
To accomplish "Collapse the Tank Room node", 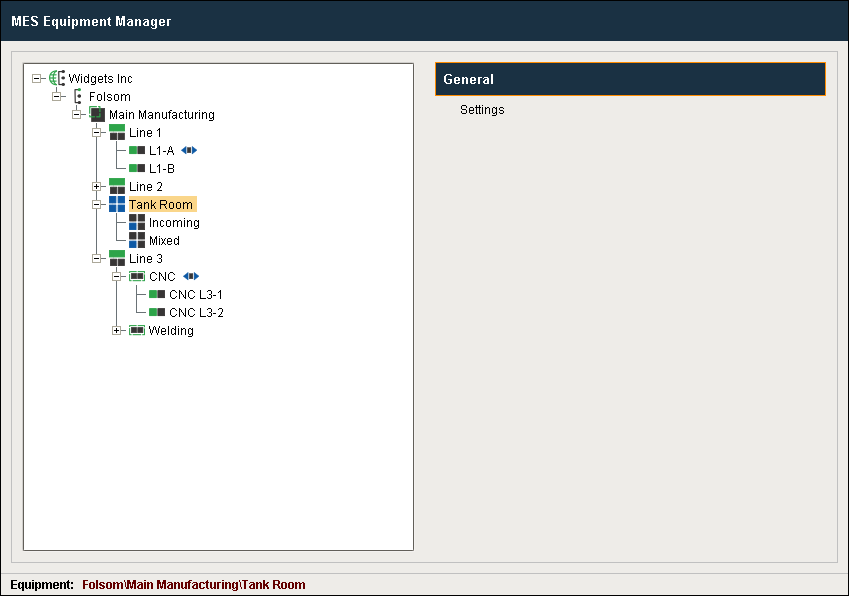I will pos(97,205).
